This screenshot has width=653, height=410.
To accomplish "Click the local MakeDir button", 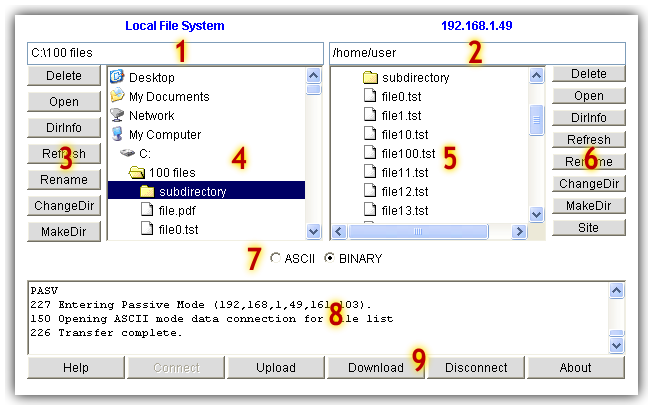I will coord(64,231).
